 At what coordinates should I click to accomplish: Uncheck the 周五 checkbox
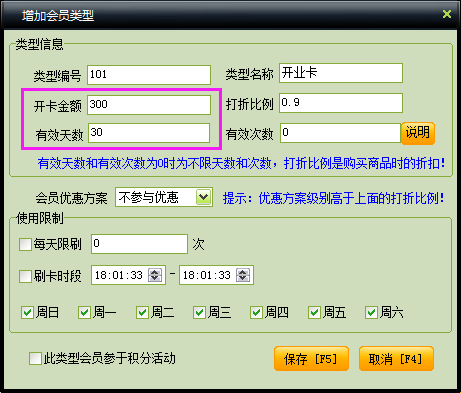(x=314, y=313)
